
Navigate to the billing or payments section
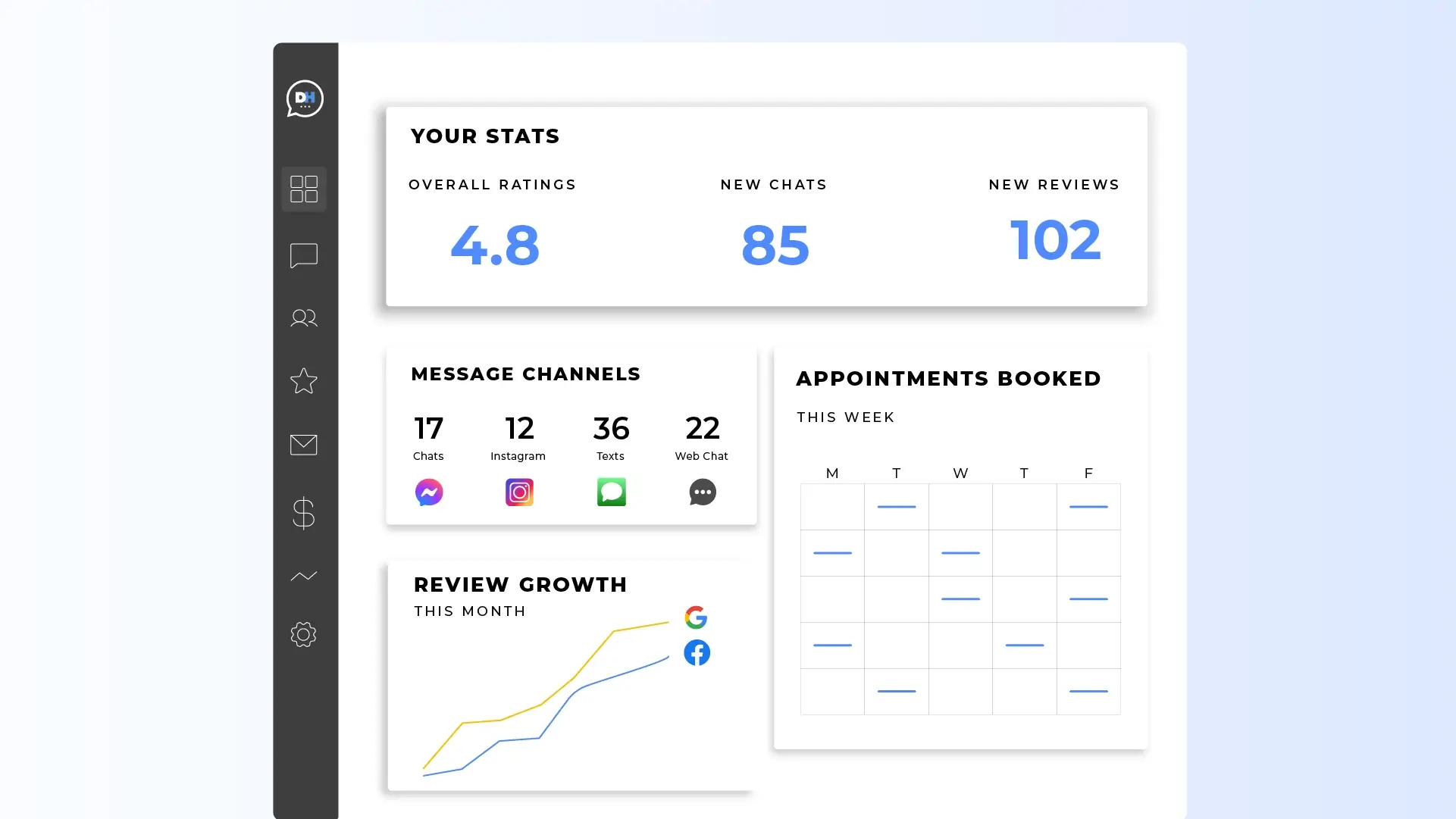[x=304, y=511]
